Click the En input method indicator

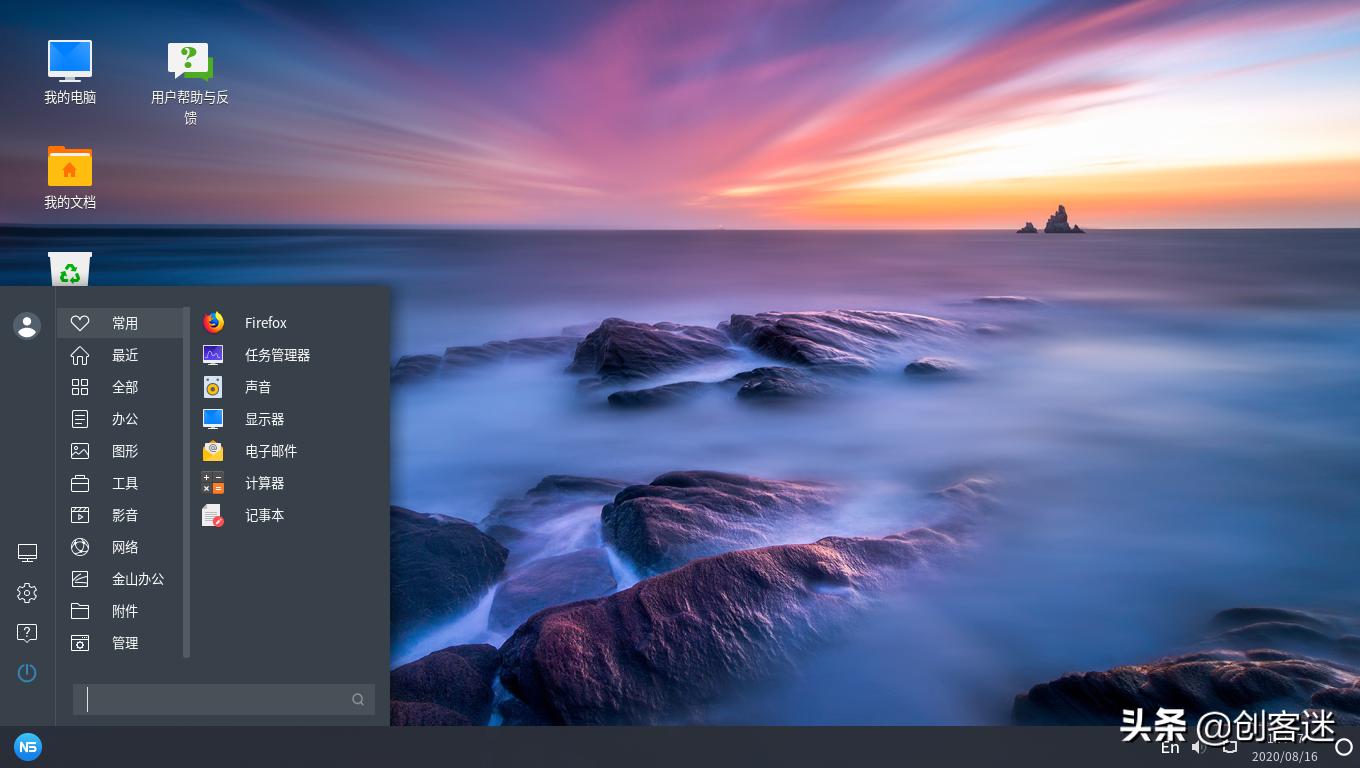[1170, 747]
